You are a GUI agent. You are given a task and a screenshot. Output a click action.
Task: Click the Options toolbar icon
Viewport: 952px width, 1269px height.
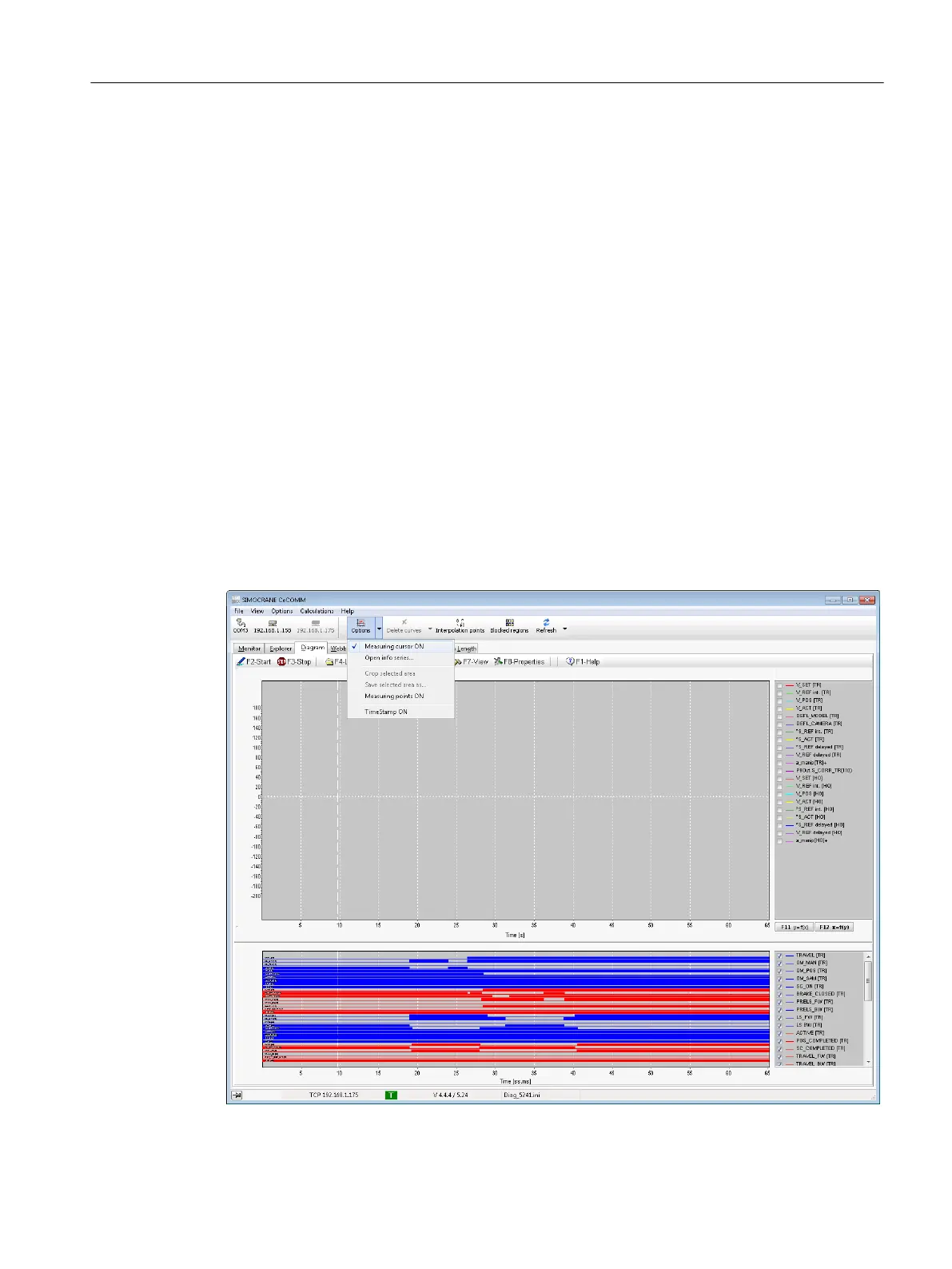pyautogui.click(x=360, y=622)
